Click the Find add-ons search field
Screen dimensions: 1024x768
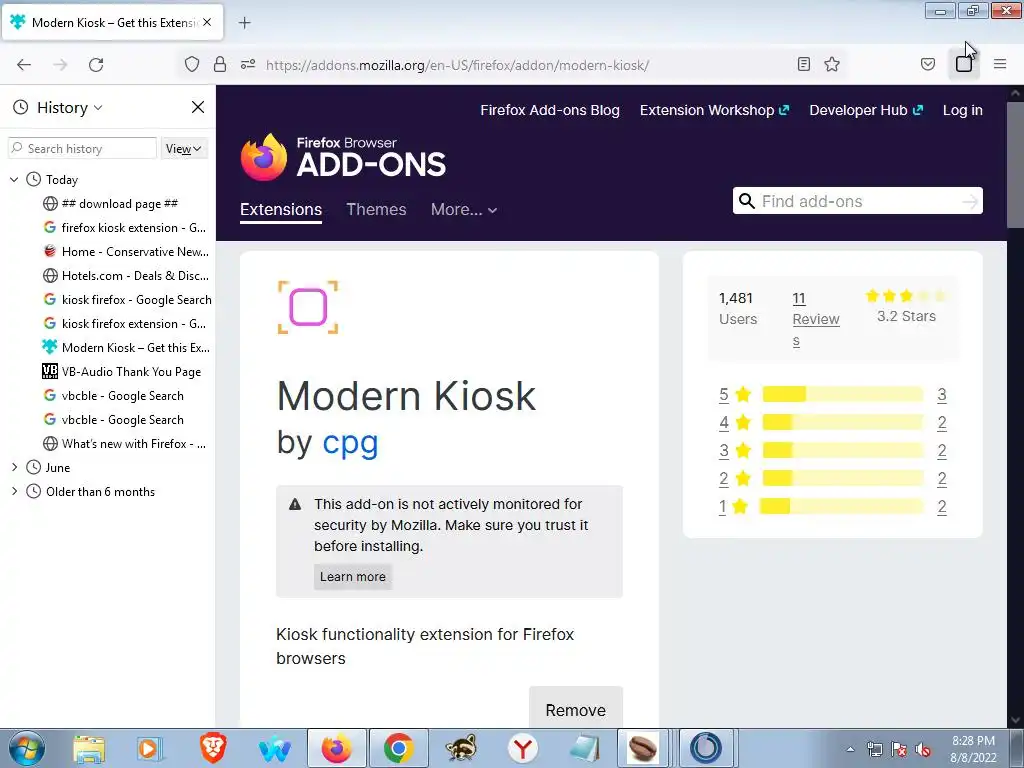coord(857,201)
